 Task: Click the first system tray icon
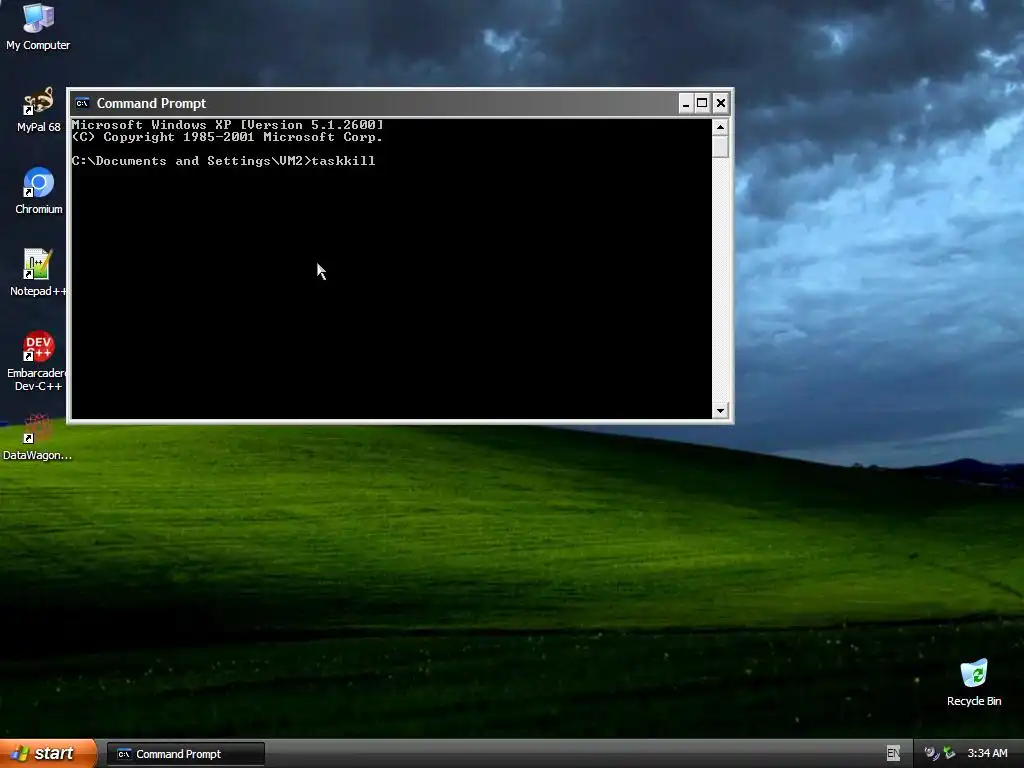pyautogui.click(x=931, y=754)
